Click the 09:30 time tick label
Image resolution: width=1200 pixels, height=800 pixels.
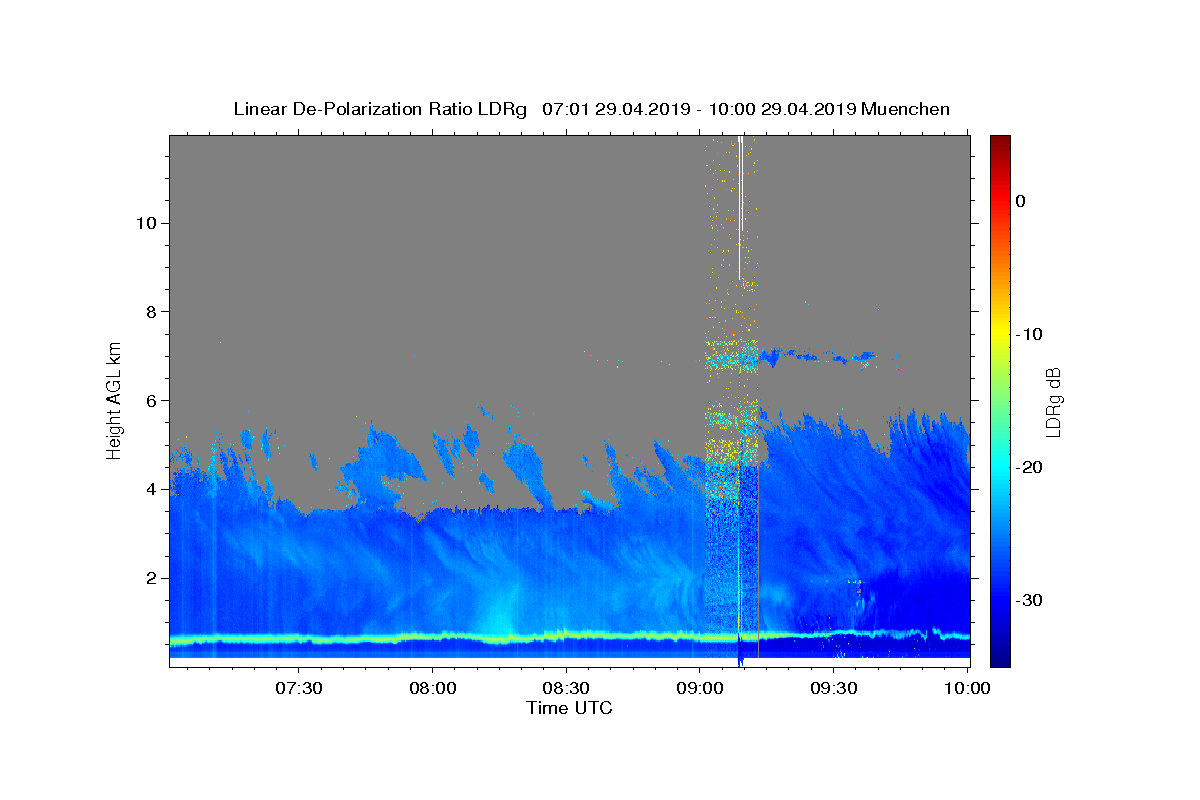pos(834,688)
